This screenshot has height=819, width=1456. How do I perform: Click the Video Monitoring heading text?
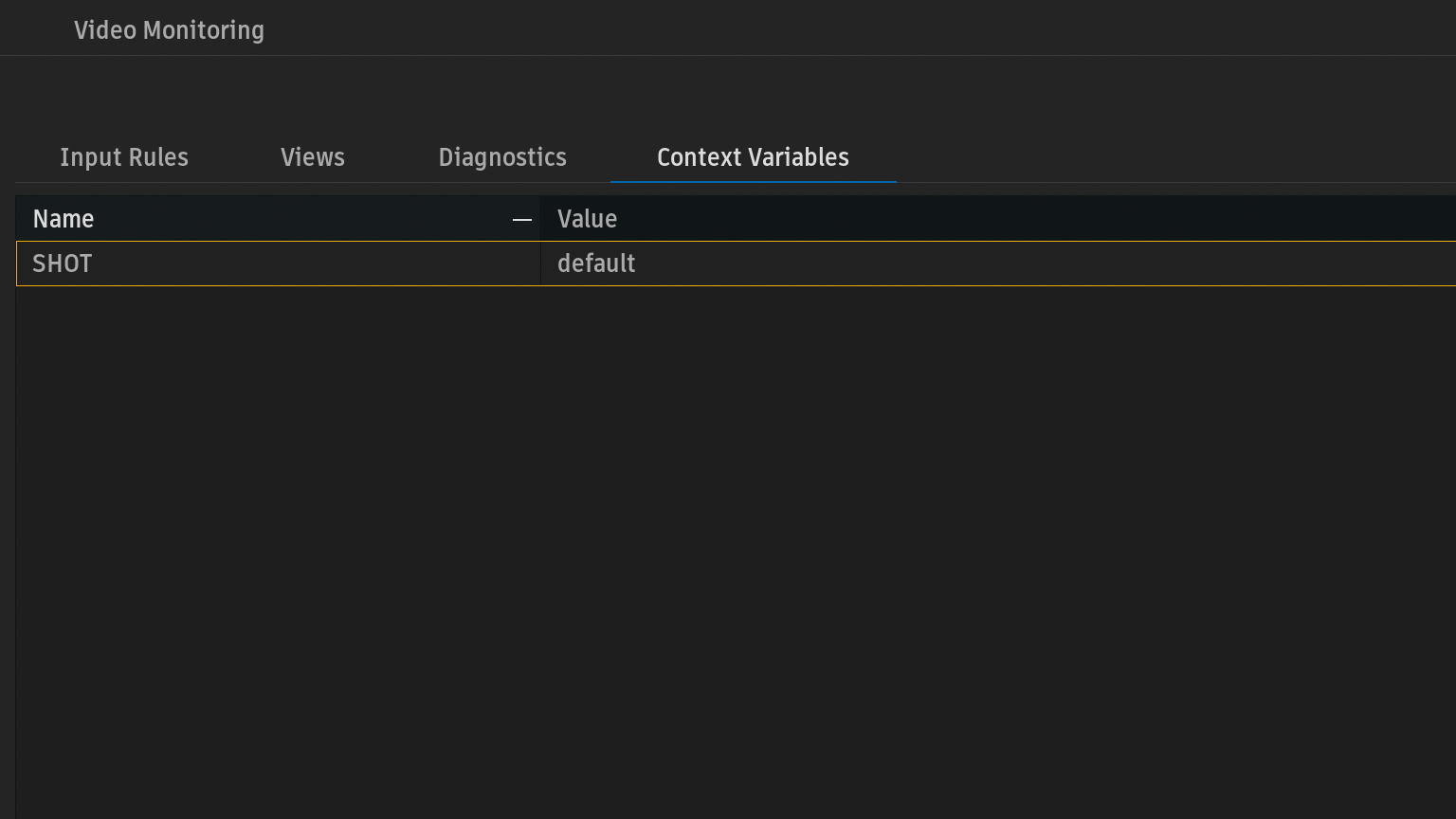click(x=169, y=30)
